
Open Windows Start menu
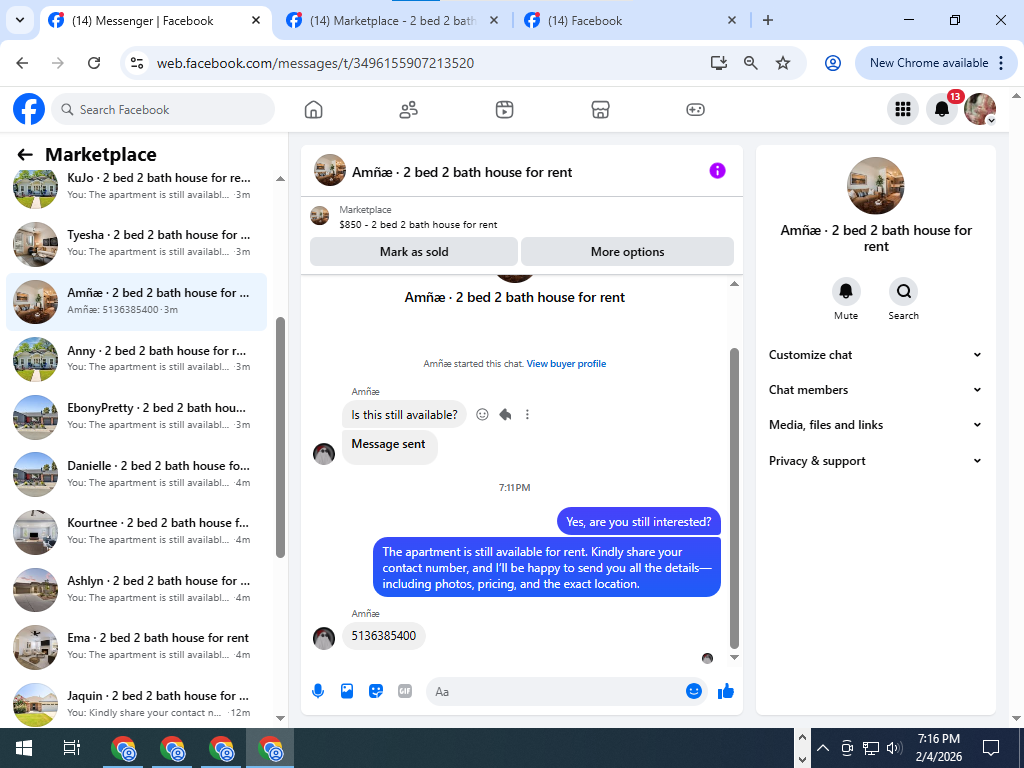click(24, 748)
